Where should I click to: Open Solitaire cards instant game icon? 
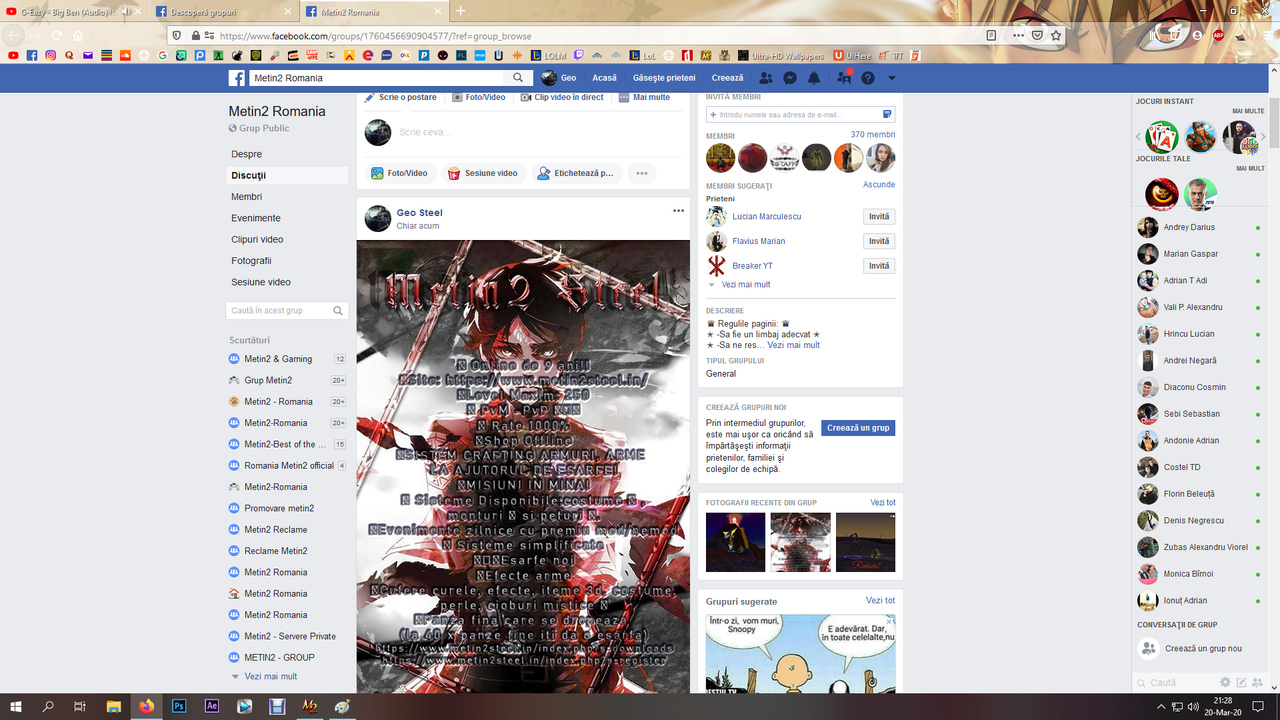click(1162, 137)
